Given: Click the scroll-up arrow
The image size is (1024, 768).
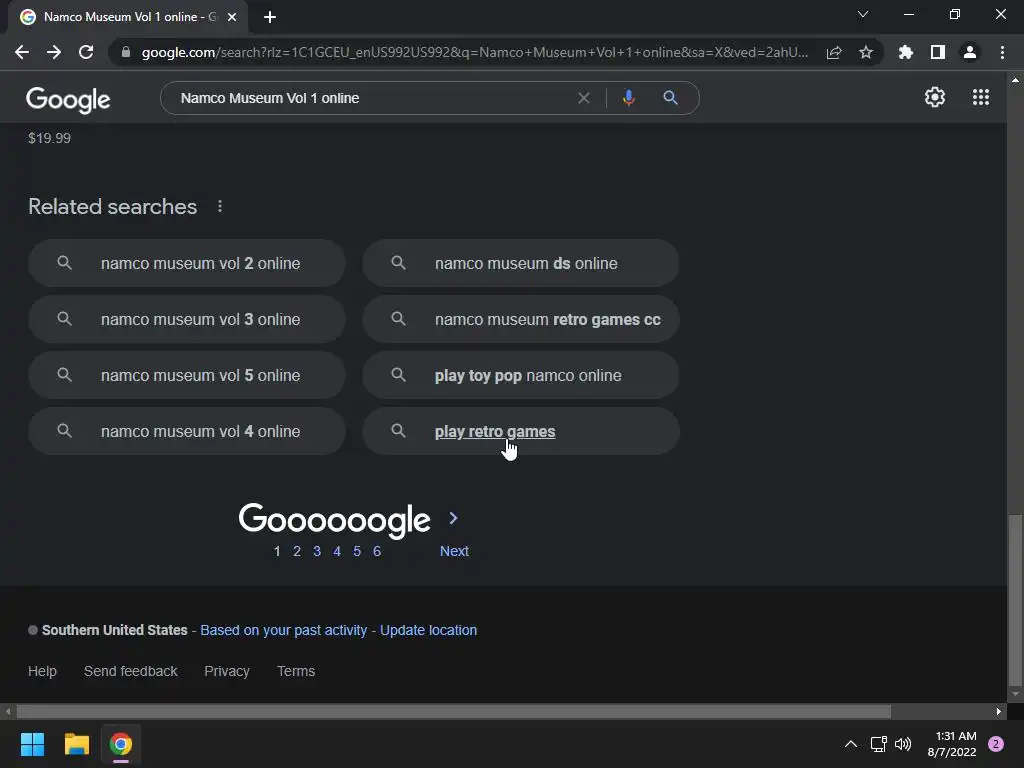Looking at the screenshot, I should pyautogui.click(x=1015, y=80).
